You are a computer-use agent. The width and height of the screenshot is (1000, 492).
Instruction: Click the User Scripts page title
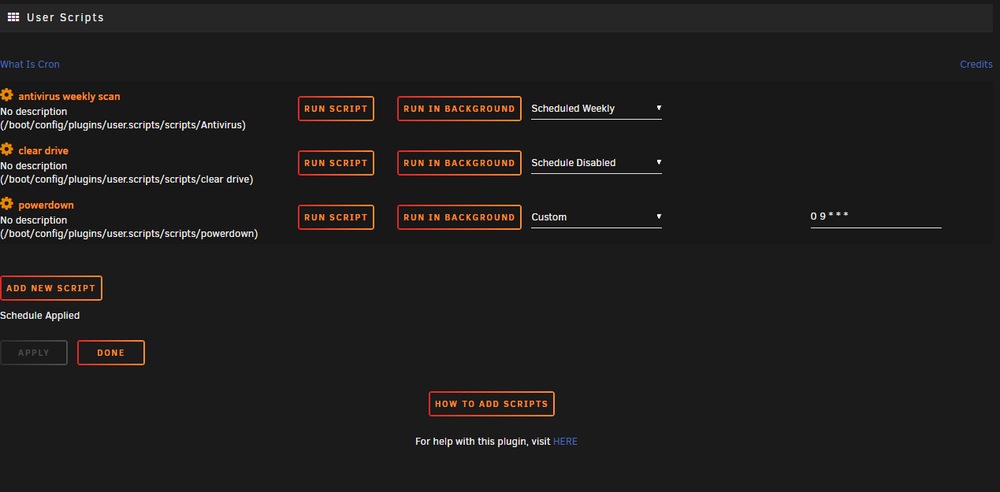(x=65, y=18)
